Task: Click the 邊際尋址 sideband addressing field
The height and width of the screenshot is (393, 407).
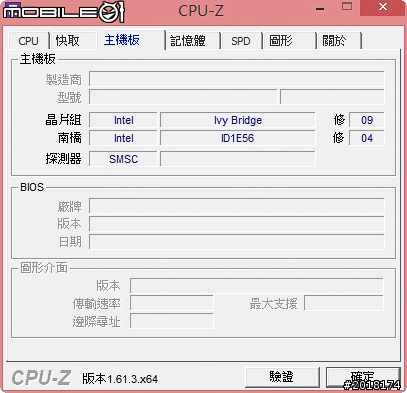Action: [x=172, y=321]
